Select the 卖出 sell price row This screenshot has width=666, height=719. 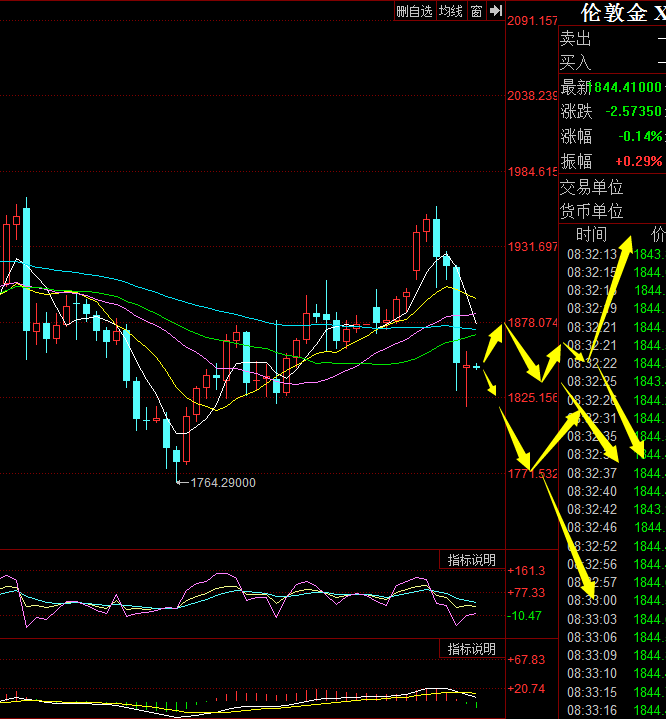coord(610,39)
